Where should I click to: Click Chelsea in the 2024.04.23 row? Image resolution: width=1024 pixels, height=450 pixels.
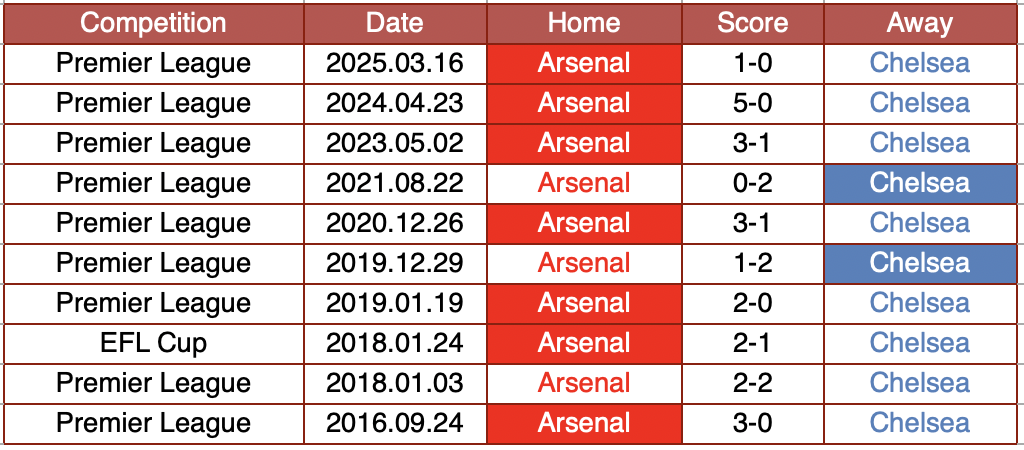(x=919, y=103)
